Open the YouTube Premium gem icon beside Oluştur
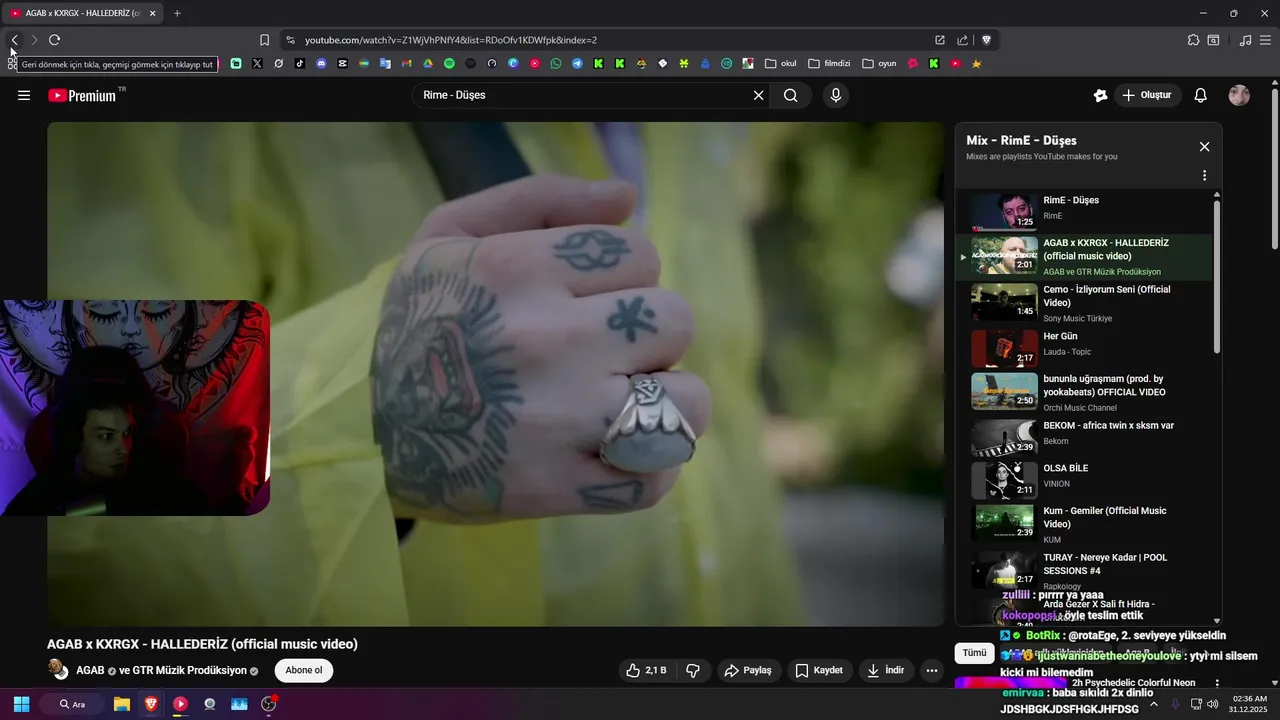Screen dimensions: 1280x720 [x=1100, y=95]
